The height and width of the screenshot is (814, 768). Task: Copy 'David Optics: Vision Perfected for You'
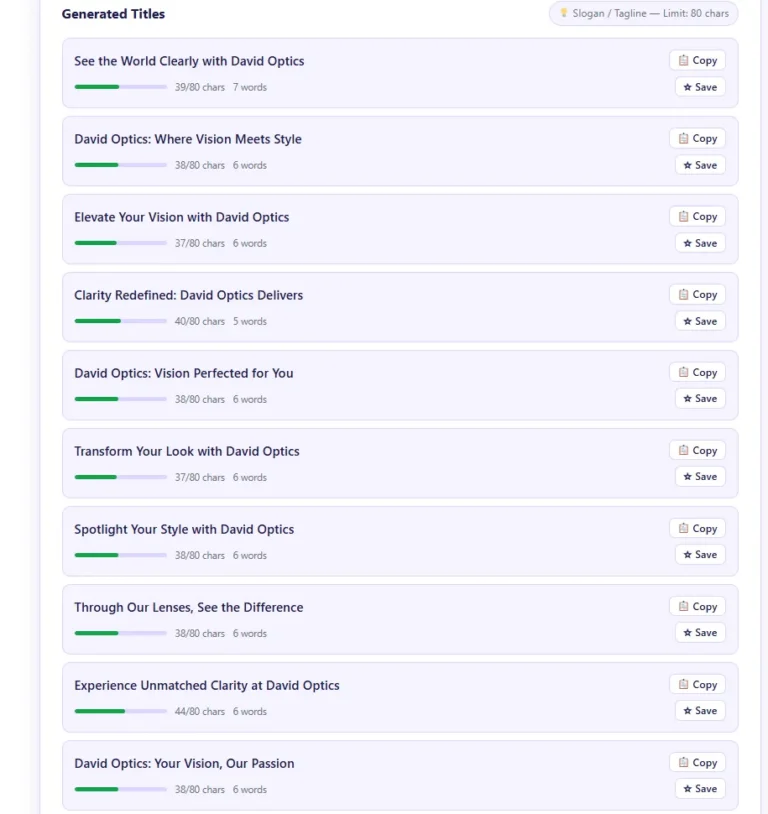[697, 373]
